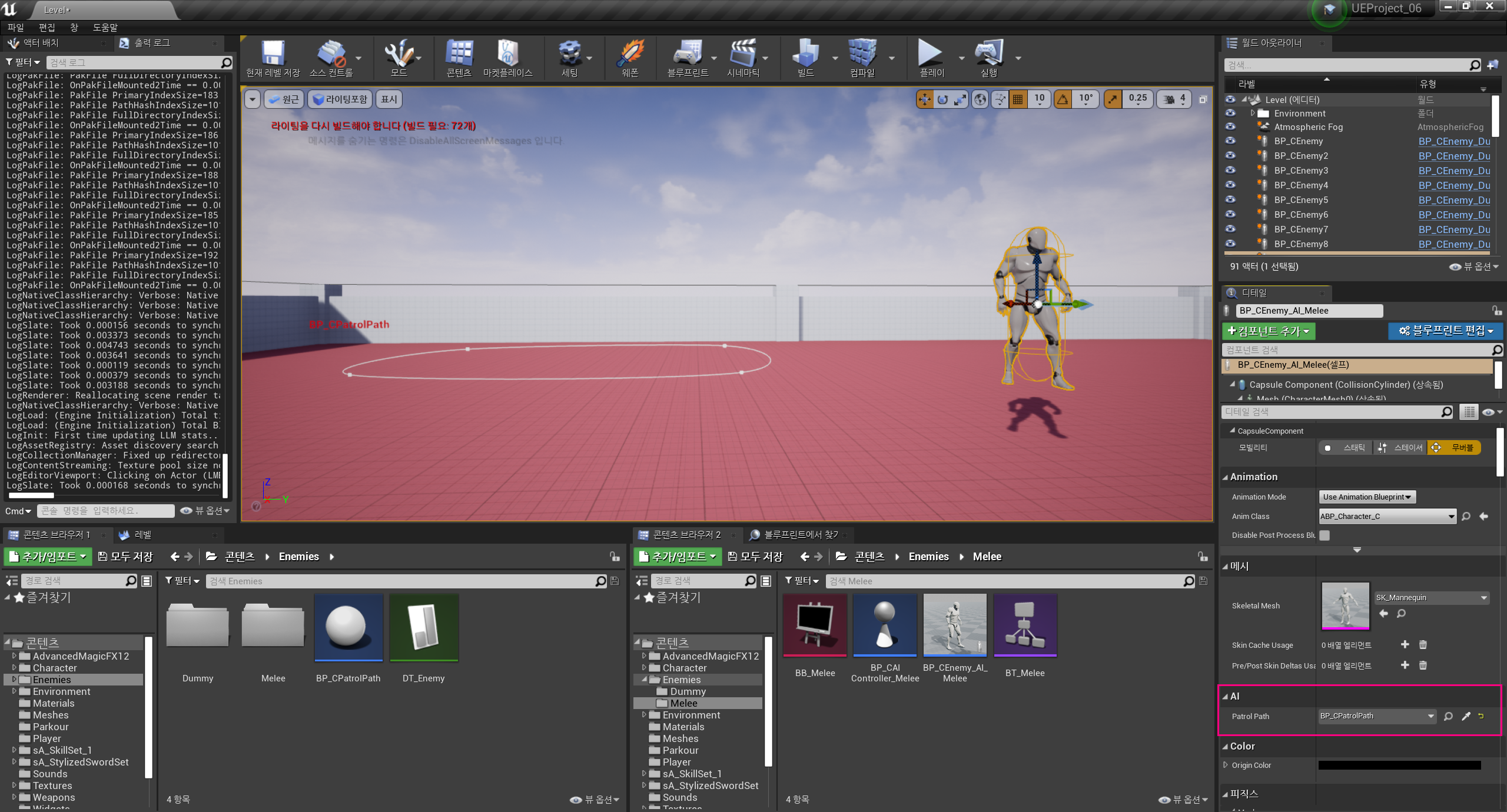Click the eyedropper pick actor icon for Patrol Path

pos(1466,716)
